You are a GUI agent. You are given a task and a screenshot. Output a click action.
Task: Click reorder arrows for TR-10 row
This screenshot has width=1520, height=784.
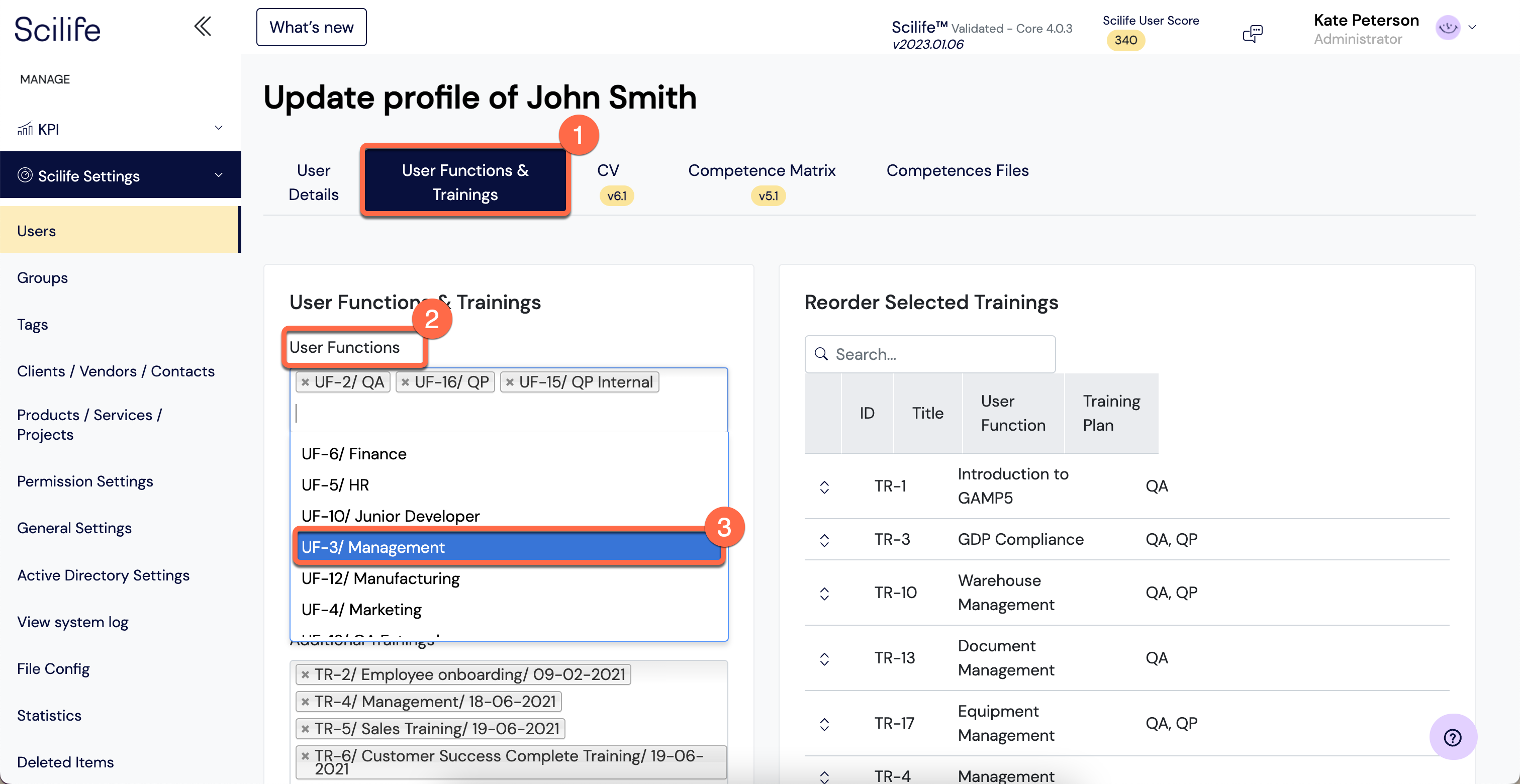(x=824, y=593)
